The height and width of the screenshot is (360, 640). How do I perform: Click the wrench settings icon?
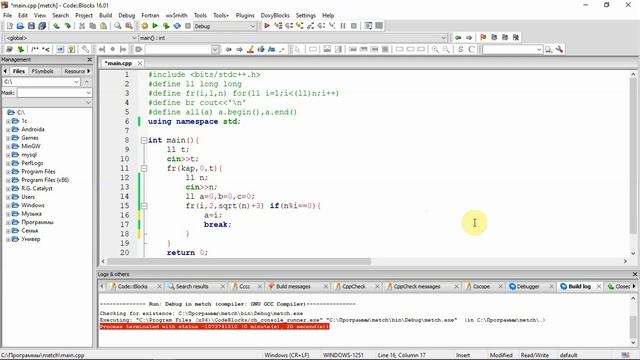559,49
